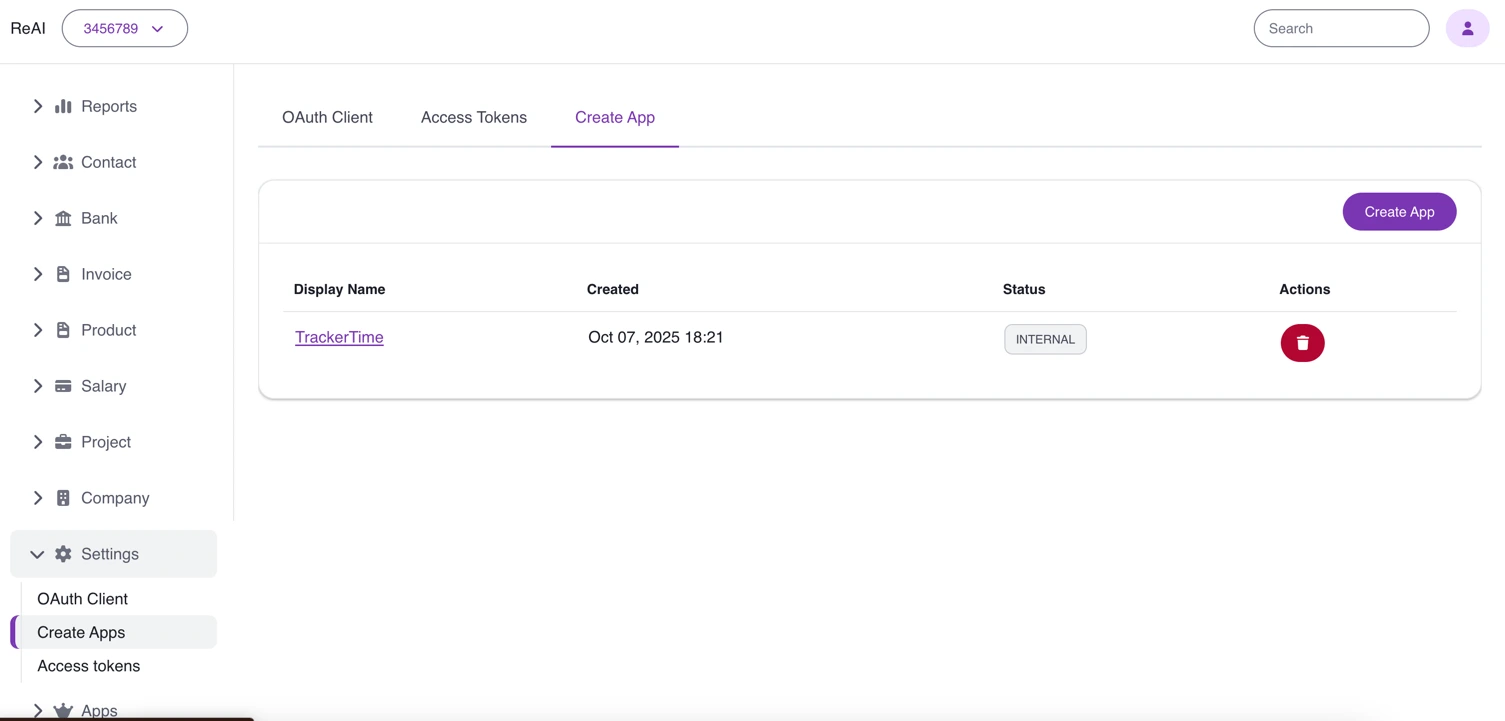Open the user profile avatar icon
Image resolution: width=1505 pixels, height=721 pixels.
[1467, 28]
